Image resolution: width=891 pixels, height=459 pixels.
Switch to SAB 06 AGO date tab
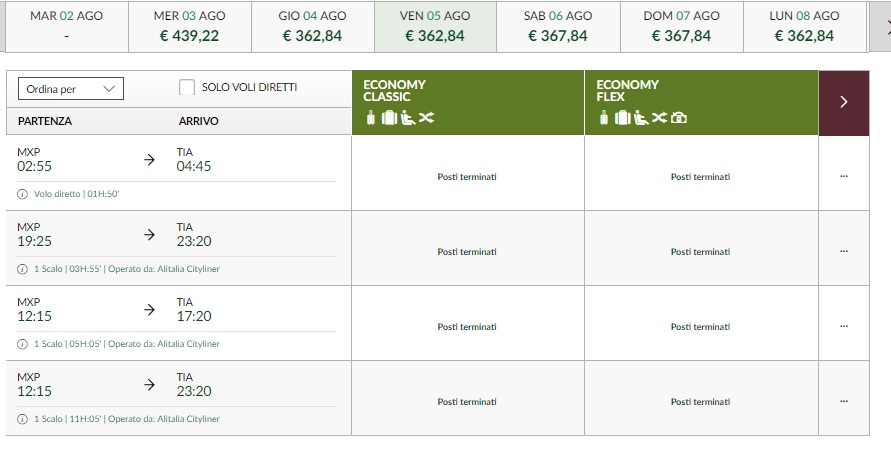558,27
